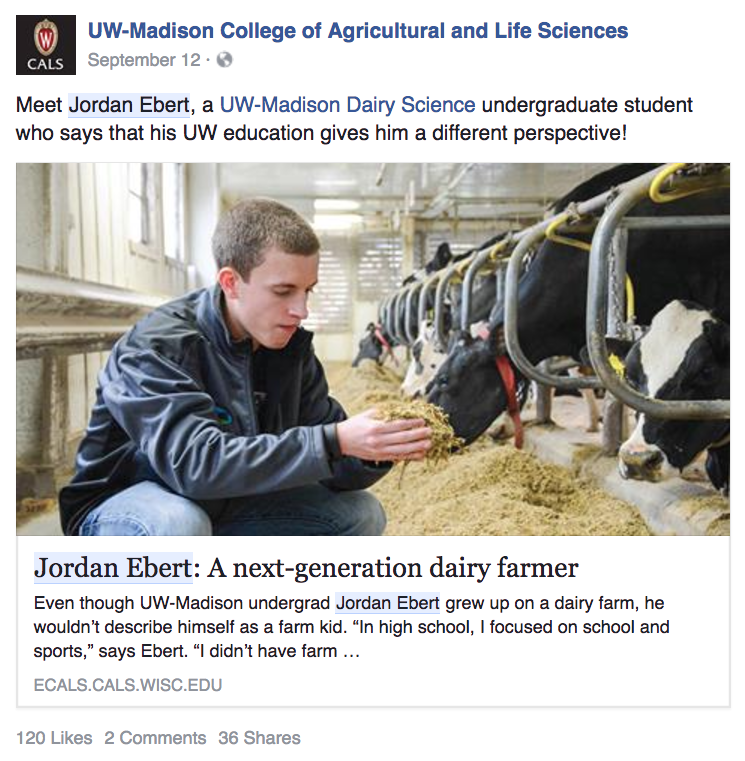Viewport: 745px width, 761px height.
Task: View the 36 Shares
Action: [x=259, y=738]
